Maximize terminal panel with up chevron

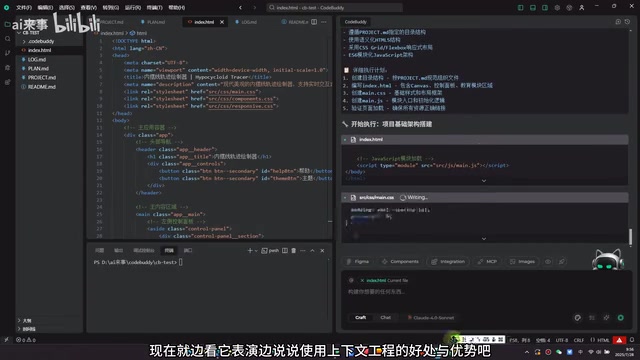coord(312,250)
